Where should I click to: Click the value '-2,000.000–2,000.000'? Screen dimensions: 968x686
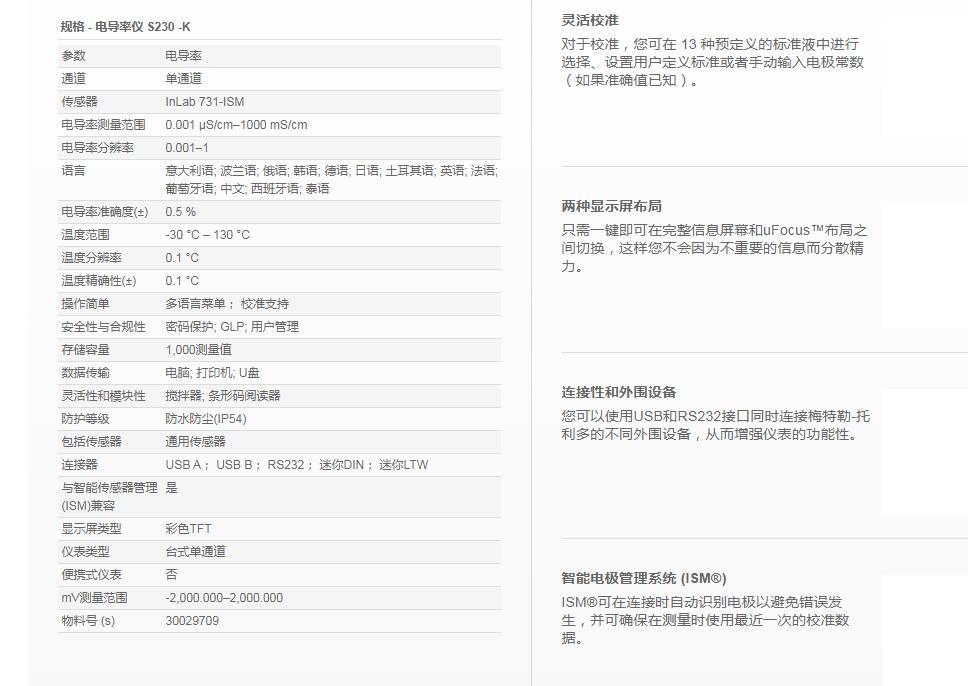point(224,598)
